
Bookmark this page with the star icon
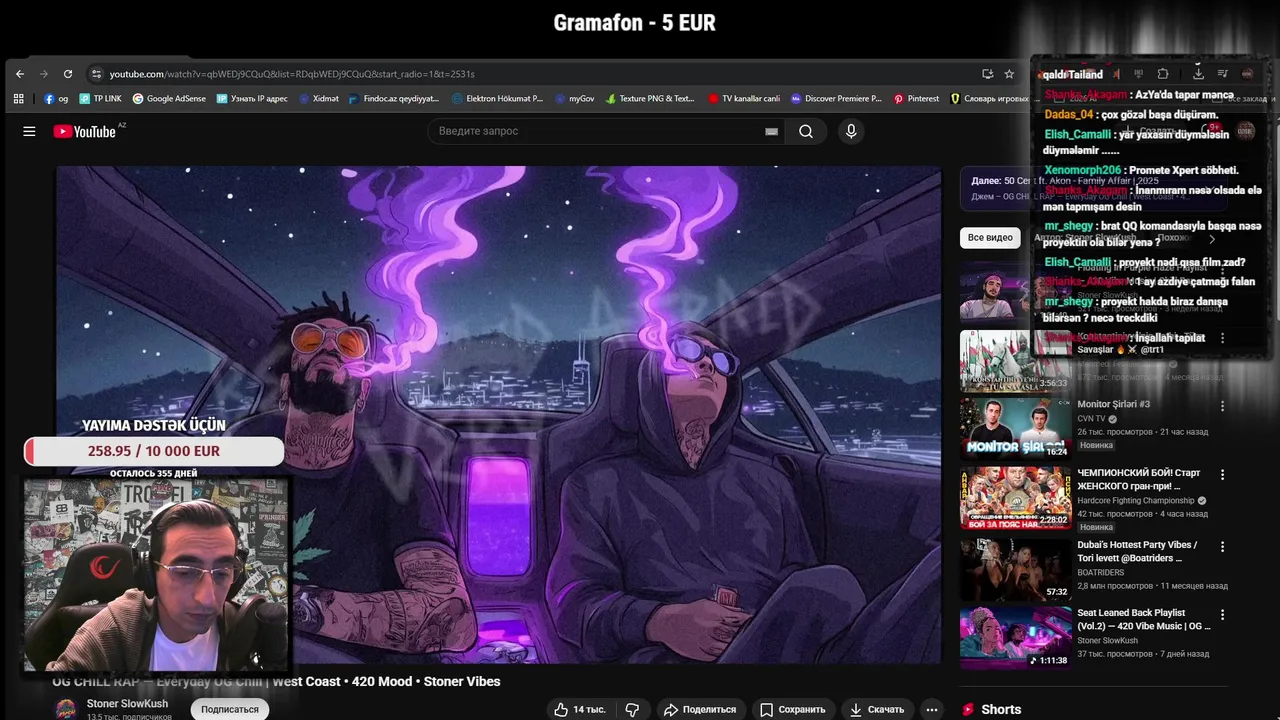click(x=1009, y=74)
